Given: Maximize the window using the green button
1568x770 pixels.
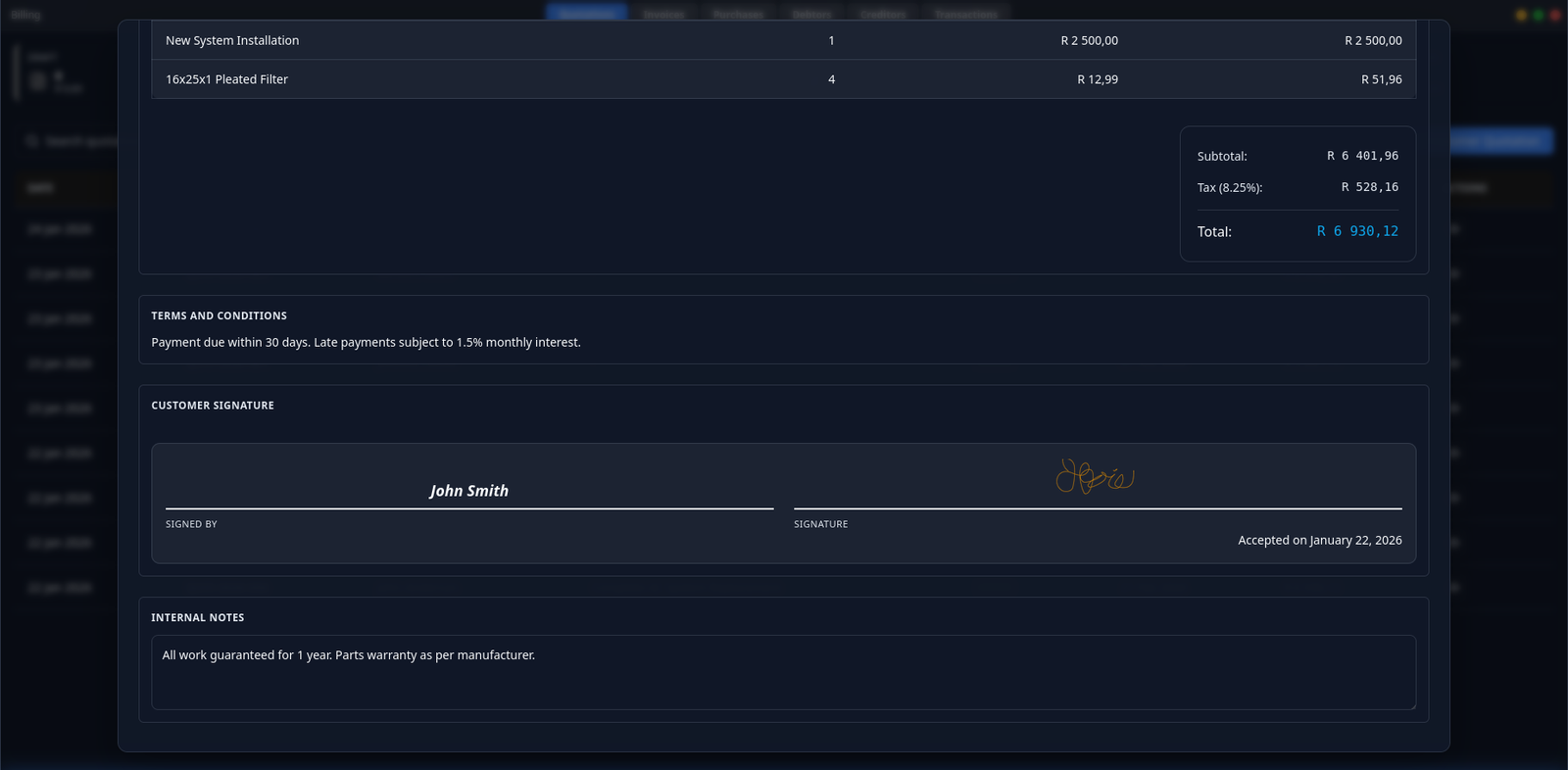Looking at the screenshot, I should click(1538, 15).
